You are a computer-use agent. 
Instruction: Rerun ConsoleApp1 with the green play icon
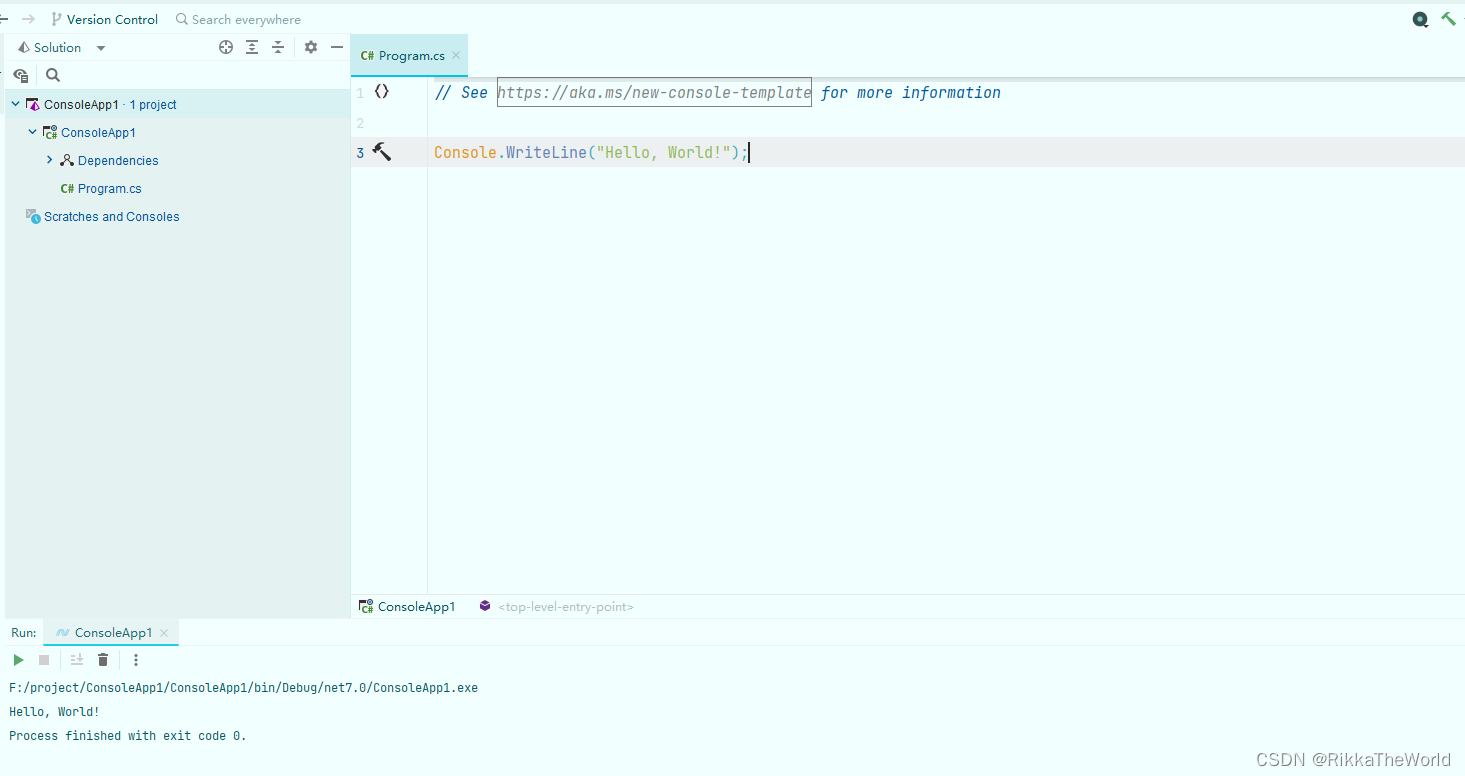pyautogui.click(x=18, y=660)
